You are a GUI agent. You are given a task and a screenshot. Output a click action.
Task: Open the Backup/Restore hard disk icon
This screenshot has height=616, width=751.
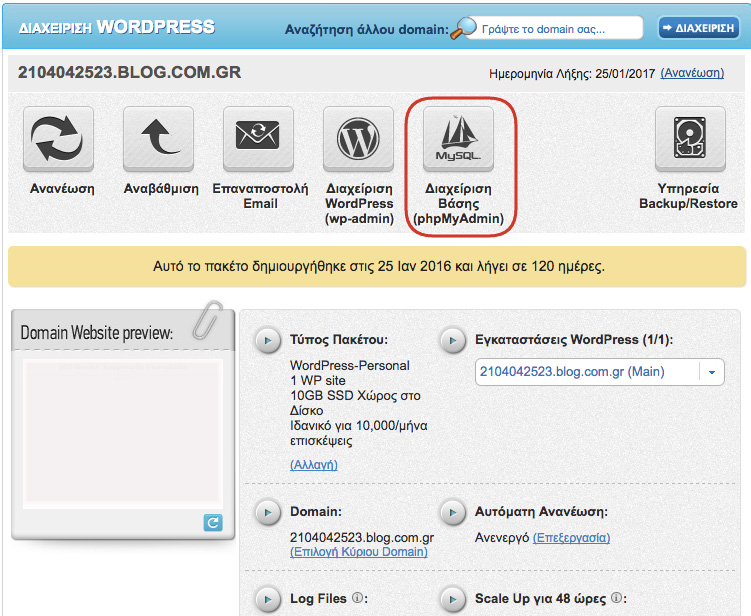click(x=690, y=138)
